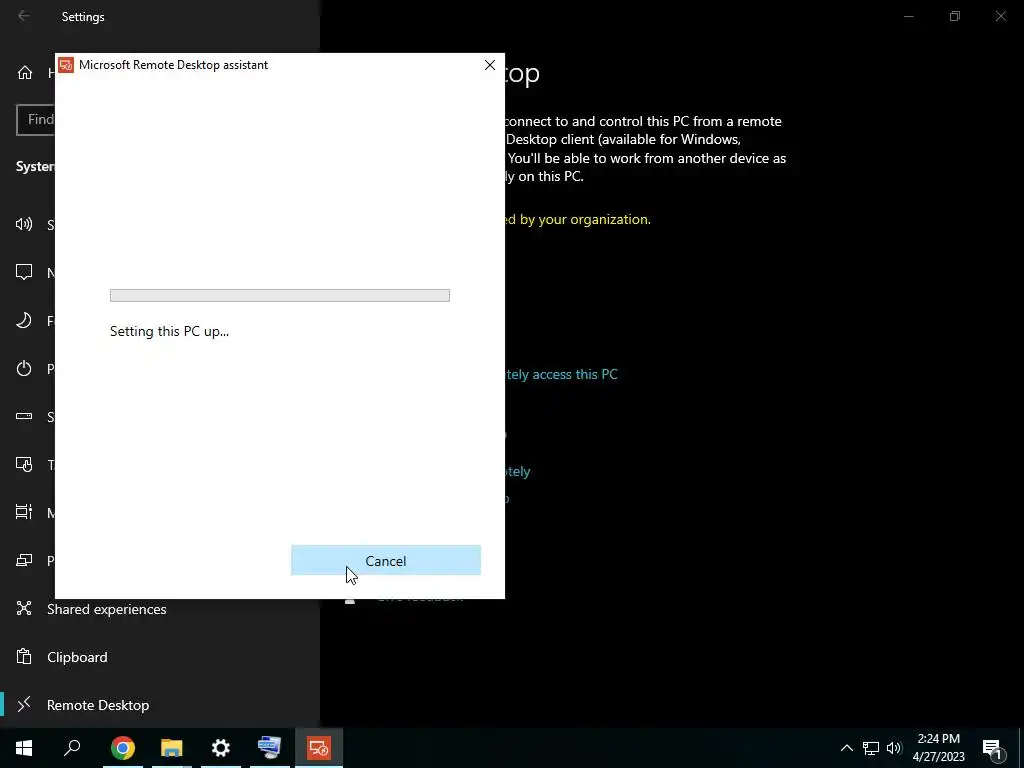The image size is (1024, 768).
Task: Open the taskbar clock showing 2:24 PM
Action: [x=938, y=748]
